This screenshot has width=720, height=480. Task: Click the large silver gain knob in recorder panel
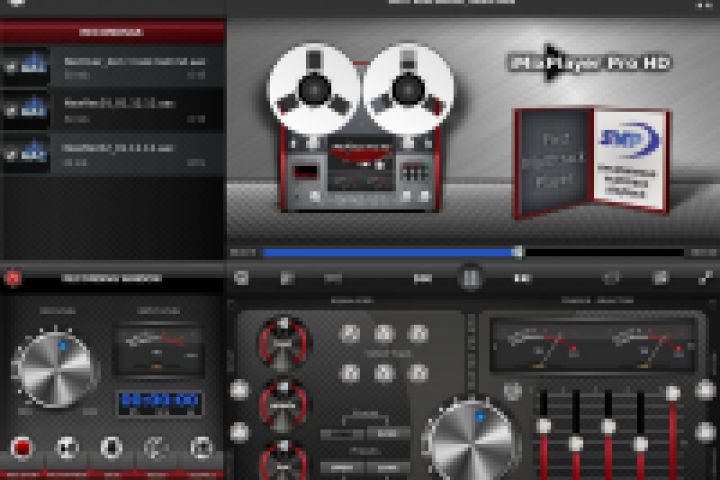tap(55, 369)
